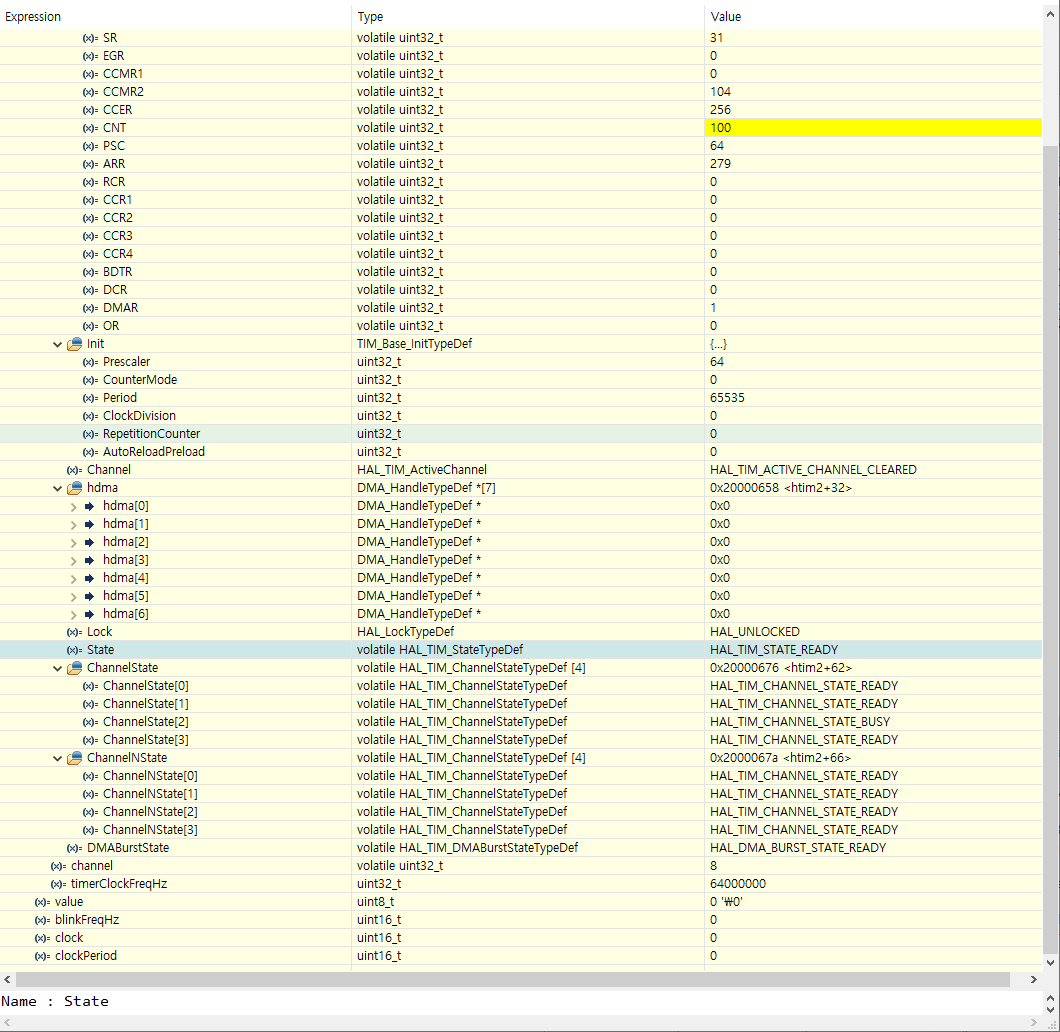
Task: Click the Expression column header
Action: click(35, 16)
